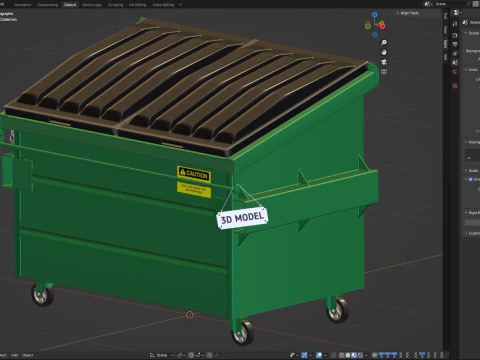Expand the Custom Properties panel
480x360 pixels.
[471, 233]
